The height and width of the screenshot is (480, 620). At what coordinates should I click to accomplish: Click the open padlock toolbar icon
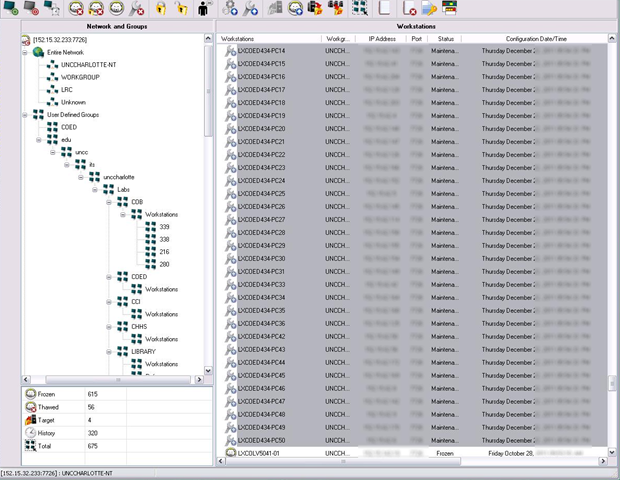point(183,9)
